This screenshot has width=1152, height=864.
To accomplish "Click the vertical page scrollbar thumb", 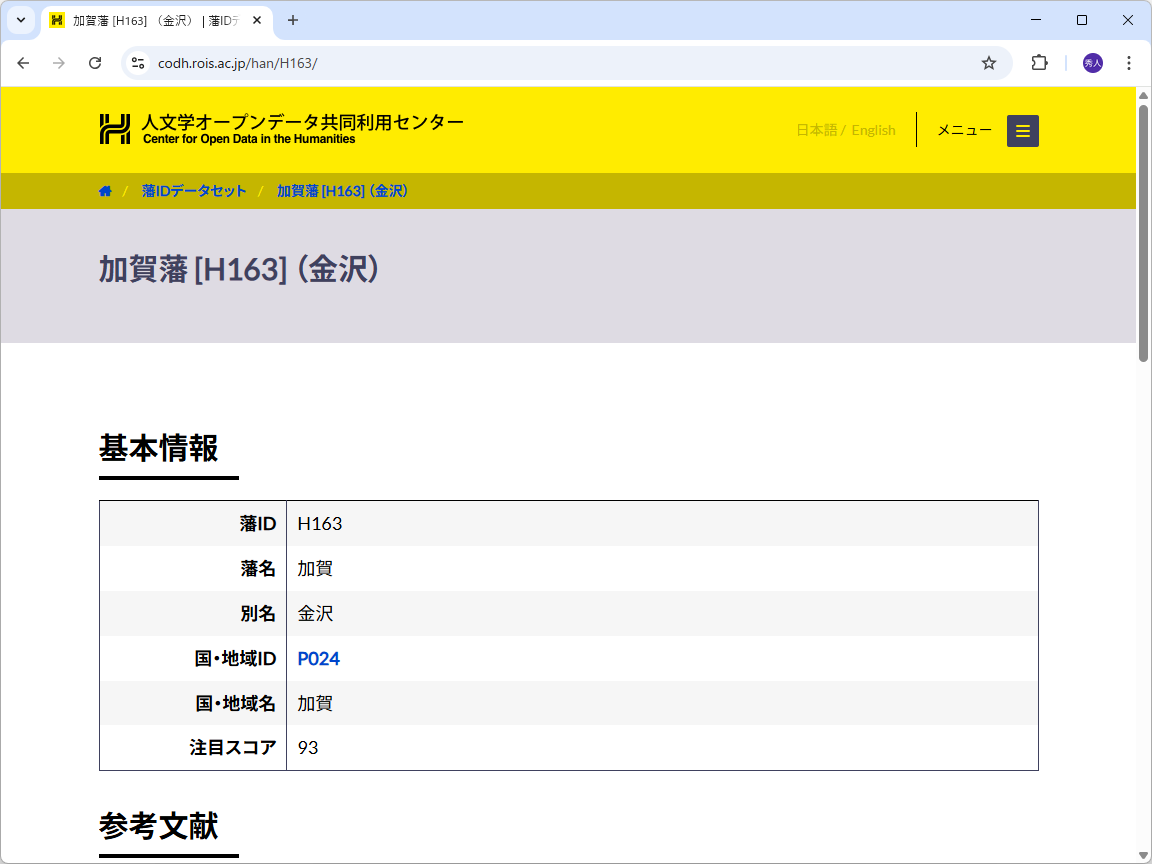I will [1143, 233].
